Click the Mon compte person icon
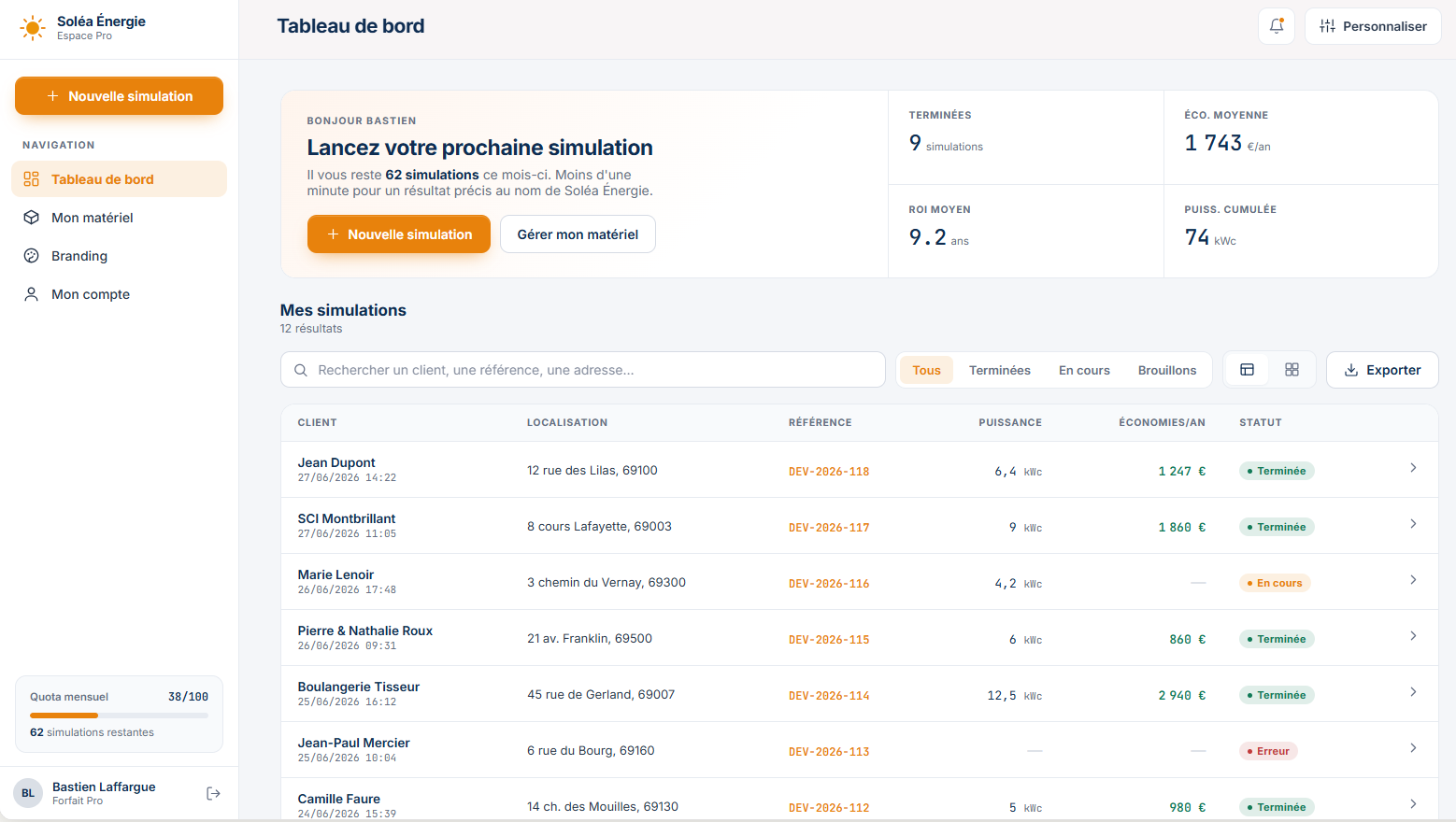 32,294
